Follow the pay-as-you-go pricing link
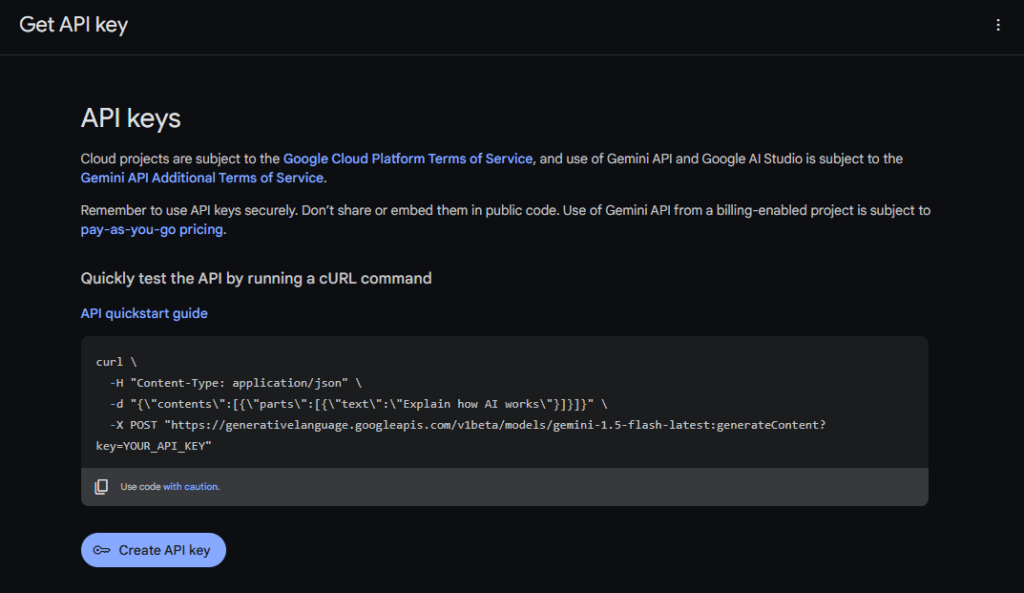This screenshot has width=1024, height=593. click(152, 229)
